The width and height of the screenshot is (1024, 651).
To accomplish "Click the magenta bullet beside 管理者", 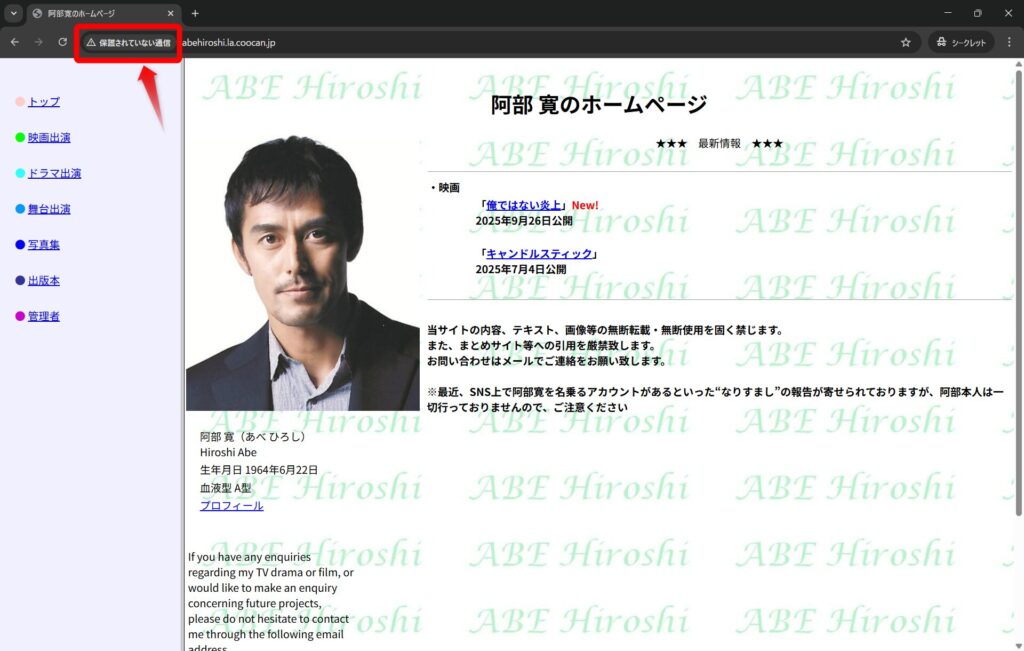I will click(x=20, y=316).
